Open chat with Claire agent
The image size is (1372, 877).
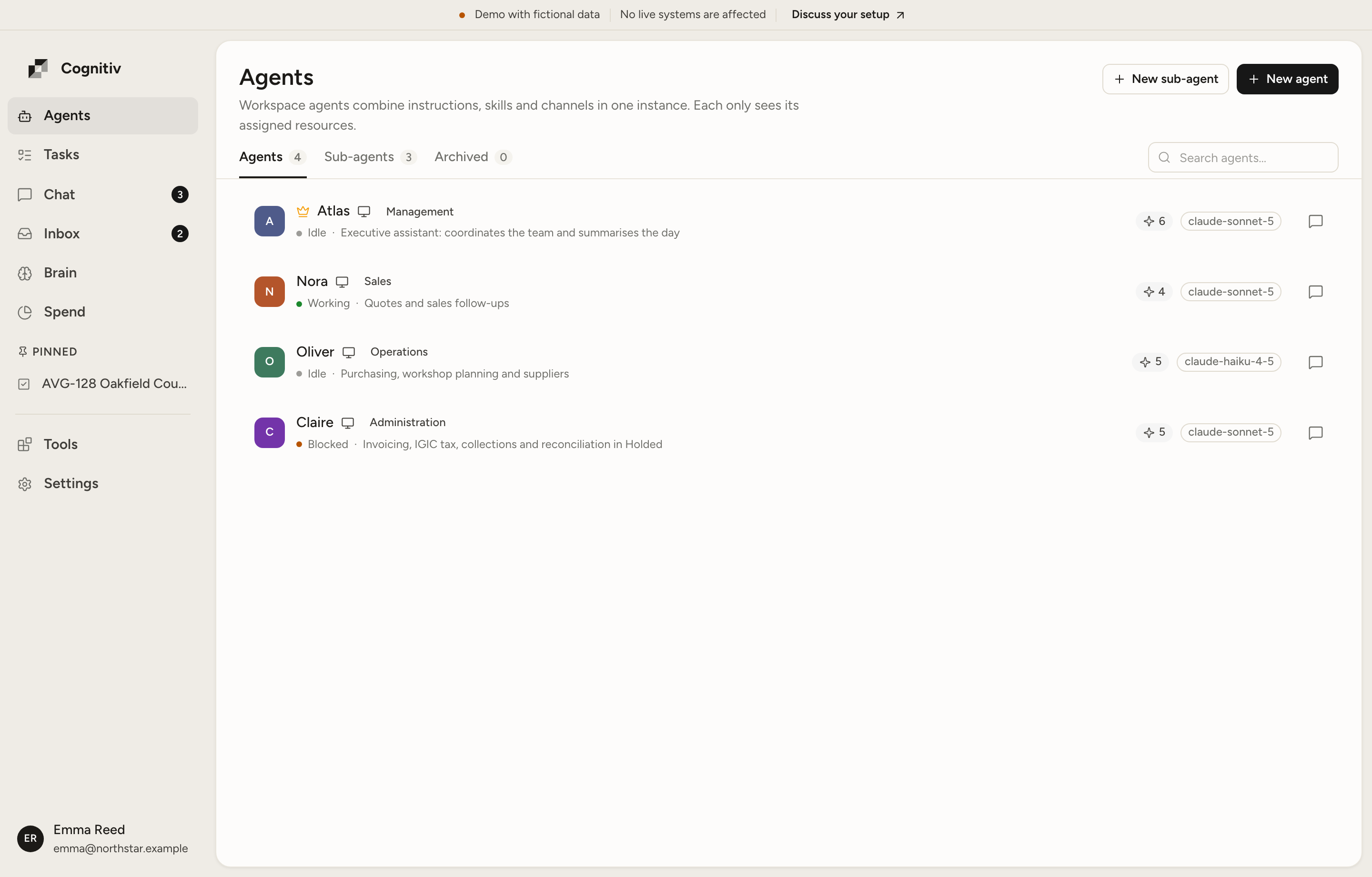(x=1315, y=433)
